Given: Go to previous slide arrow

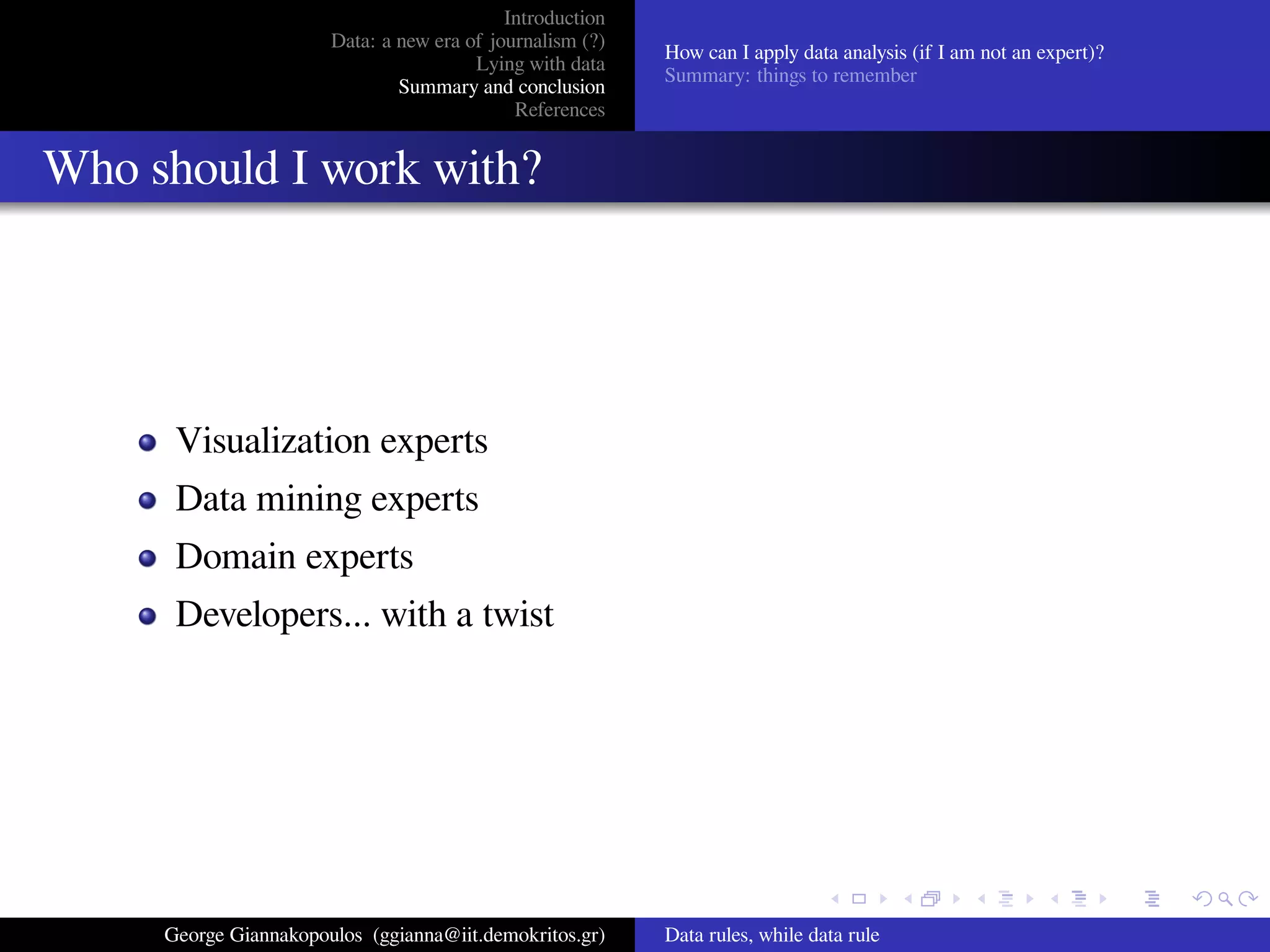Looking at the screenshot, I should point(835,899).
